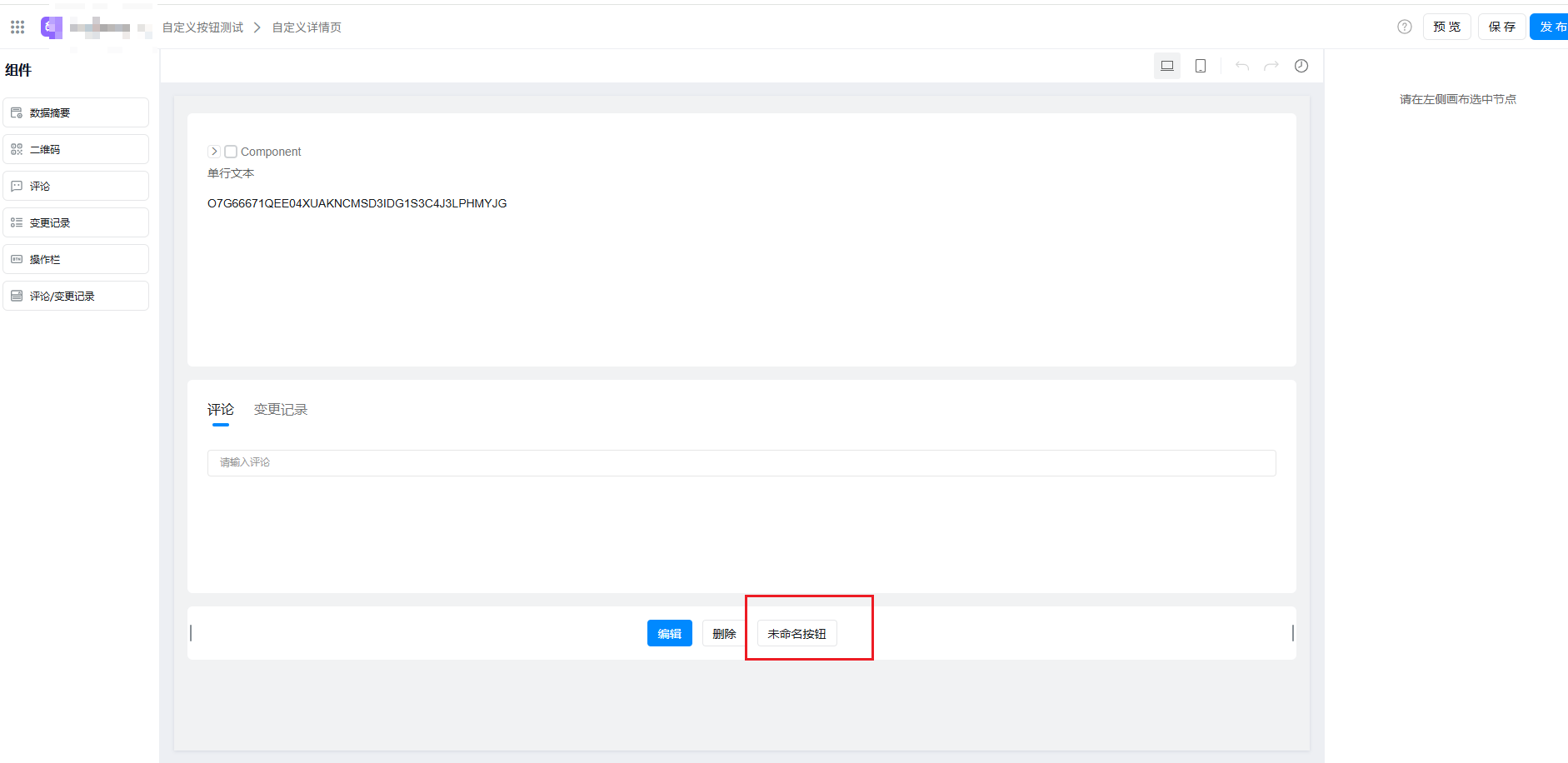The height and width of the screenshot is (763, 1568).
Task: Click the 自定义详情页 breadcrumb
Action: coord(307,27)
